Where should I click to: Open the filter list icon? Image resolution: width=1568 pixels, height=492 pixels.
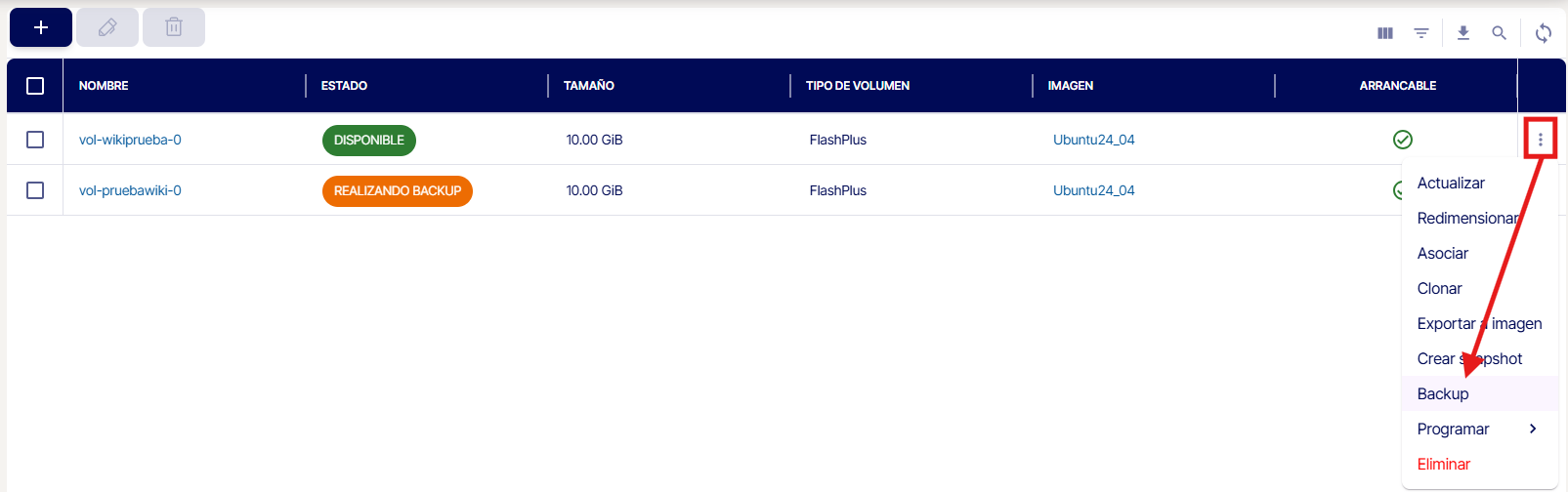point(1421,33)
